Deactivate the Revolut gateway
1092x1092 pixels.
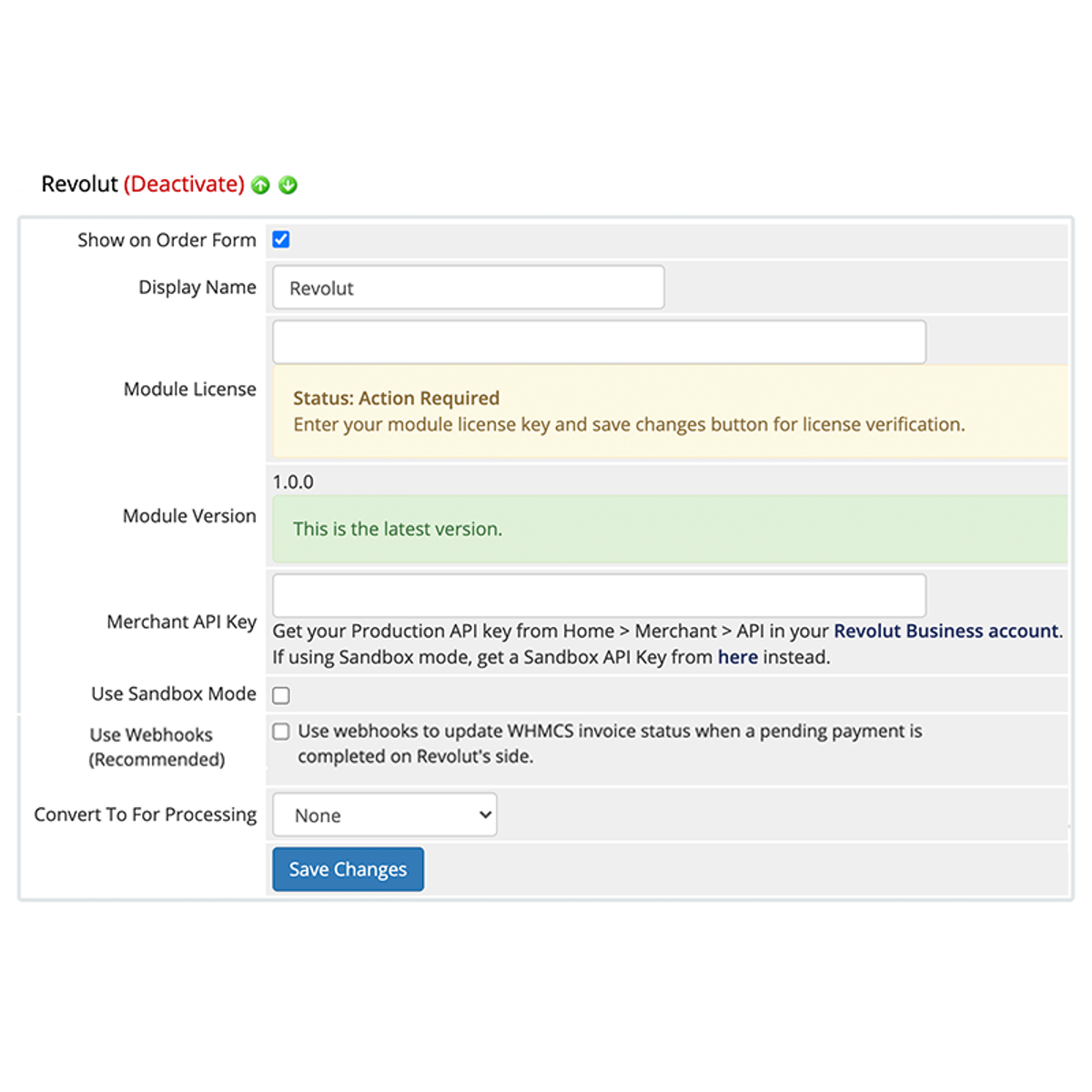pos(184,184)
